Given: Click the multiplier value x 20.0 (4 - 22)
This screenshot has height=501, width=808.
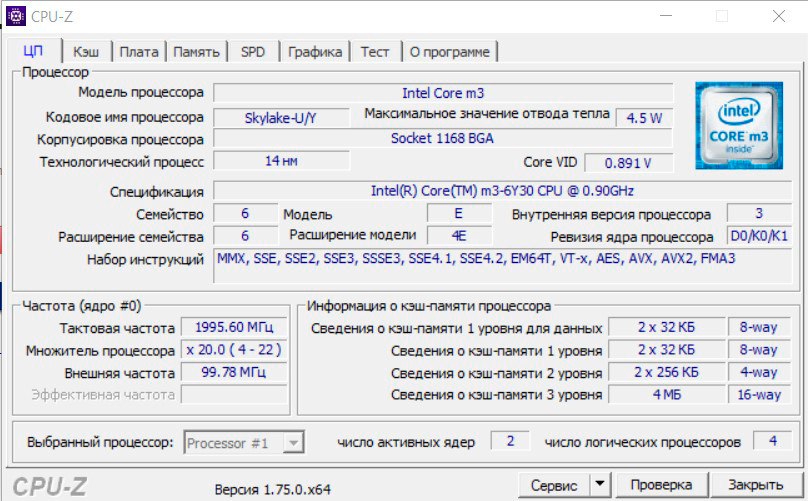Looking at the screenshot, I should pos(234,350).
